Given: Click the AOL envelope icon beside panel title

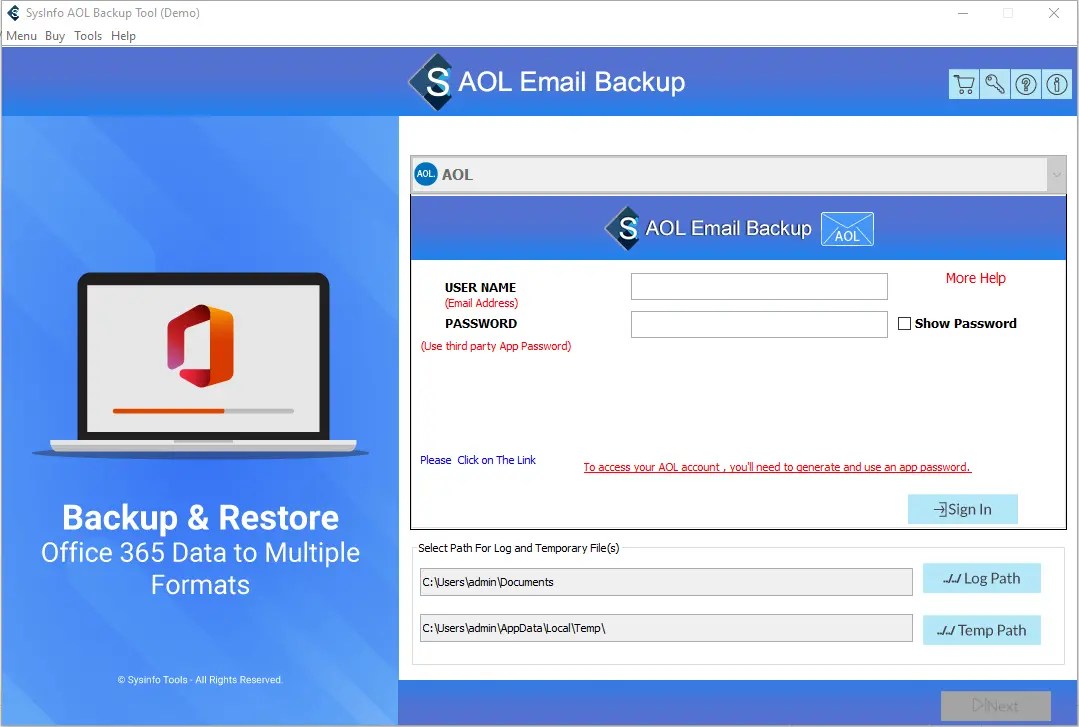Looking at the screenshot, I should click(847, 228).
